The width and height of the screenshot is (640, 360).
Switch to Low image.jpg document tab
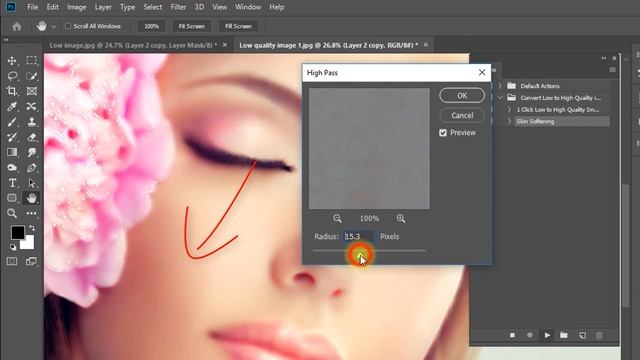[133, 45]
